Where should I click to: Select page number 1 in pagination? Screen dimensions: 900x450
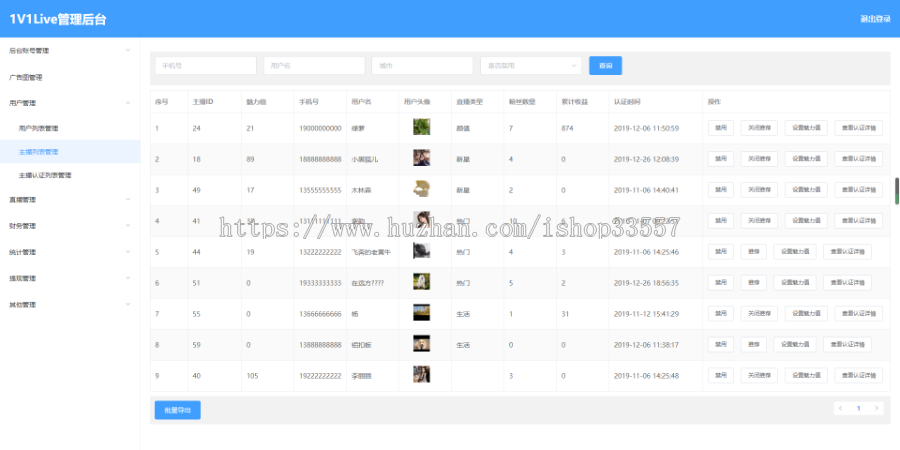(x=859, y=408)
